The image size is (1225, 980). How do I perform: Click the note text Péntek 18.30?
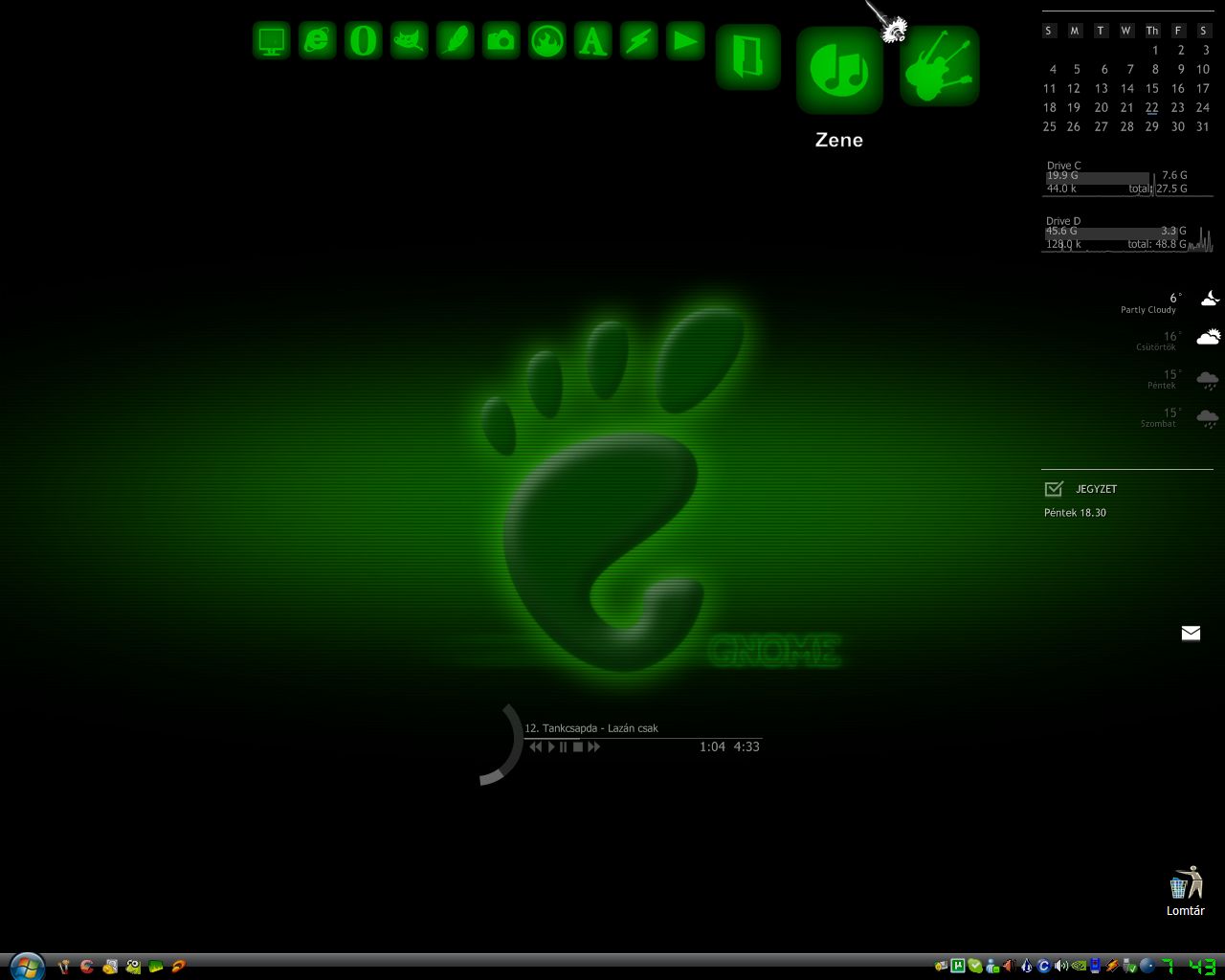click(x=1075, y=513)
